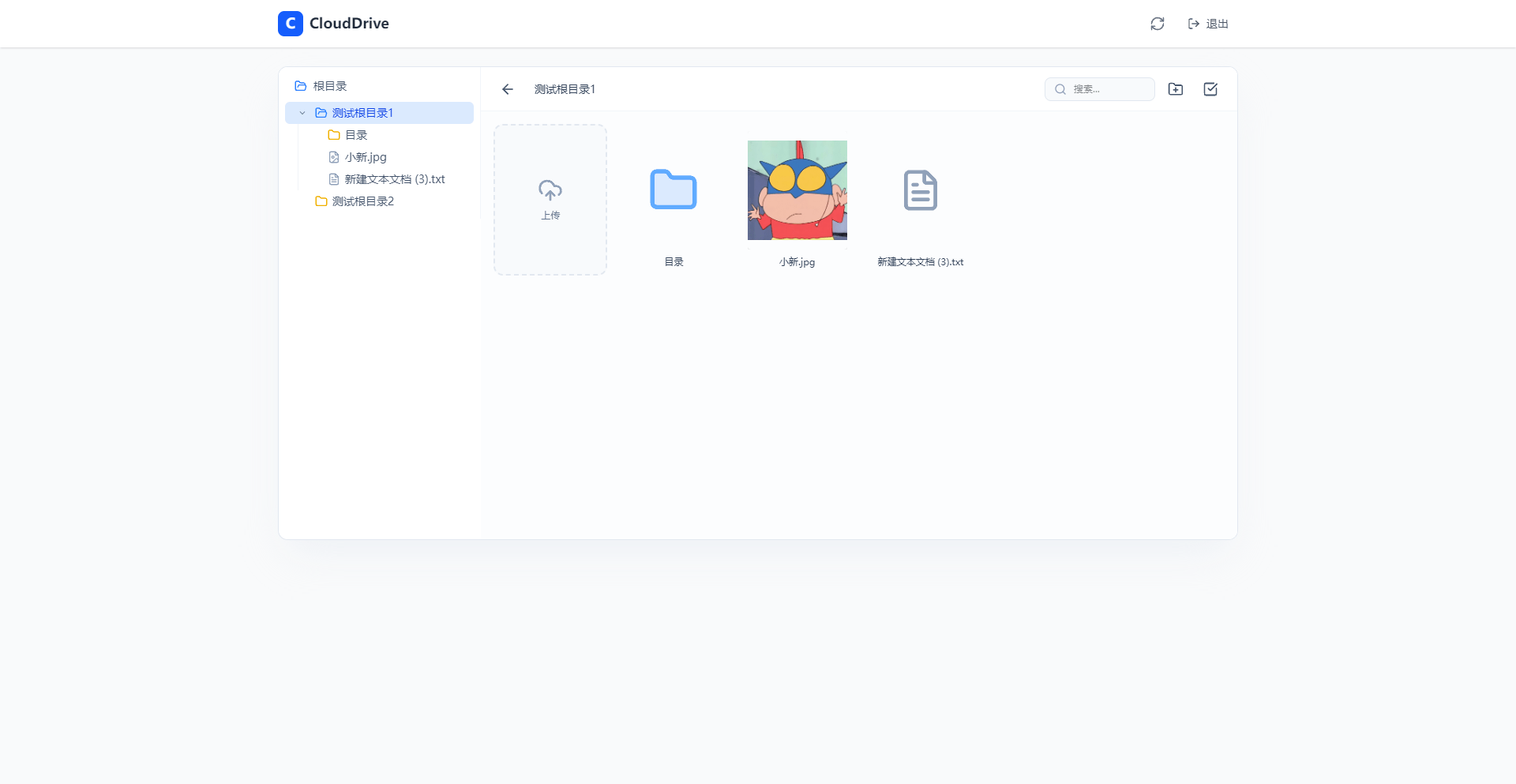Toggle selection mode with the checkmark icon
1516x784 pixels.
[1210, 89]
